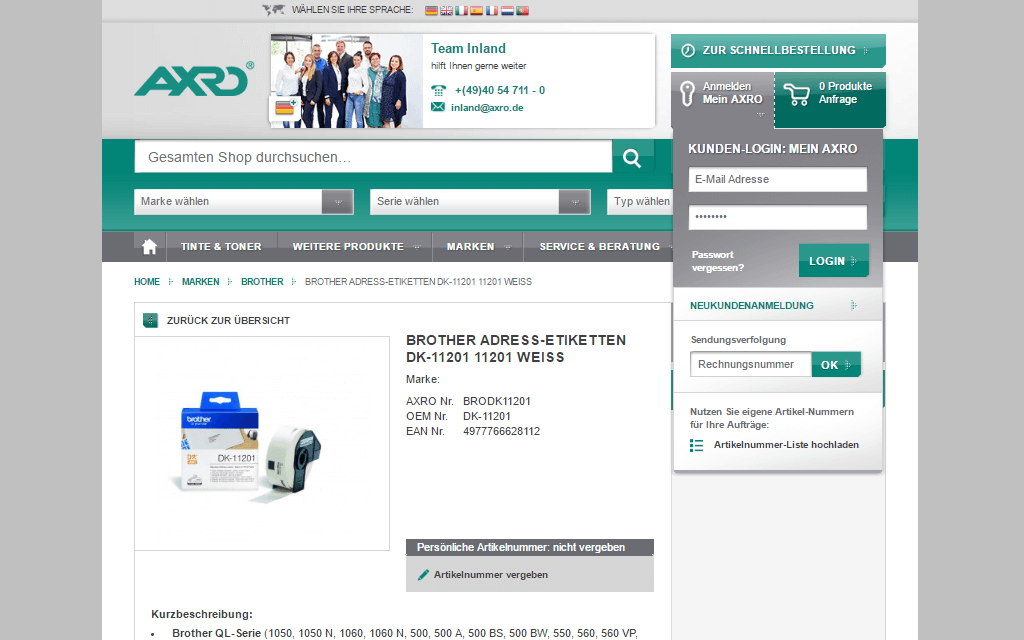Click the clock icon on Schnellbestellung
The image size is (1024, 640).
(x=688, y=50)
